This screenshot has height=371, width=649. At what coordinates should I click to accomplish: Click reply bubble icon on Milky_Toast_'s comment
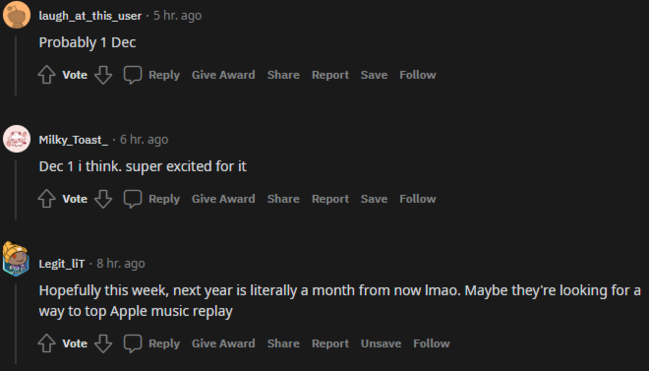tap(132, 199)
